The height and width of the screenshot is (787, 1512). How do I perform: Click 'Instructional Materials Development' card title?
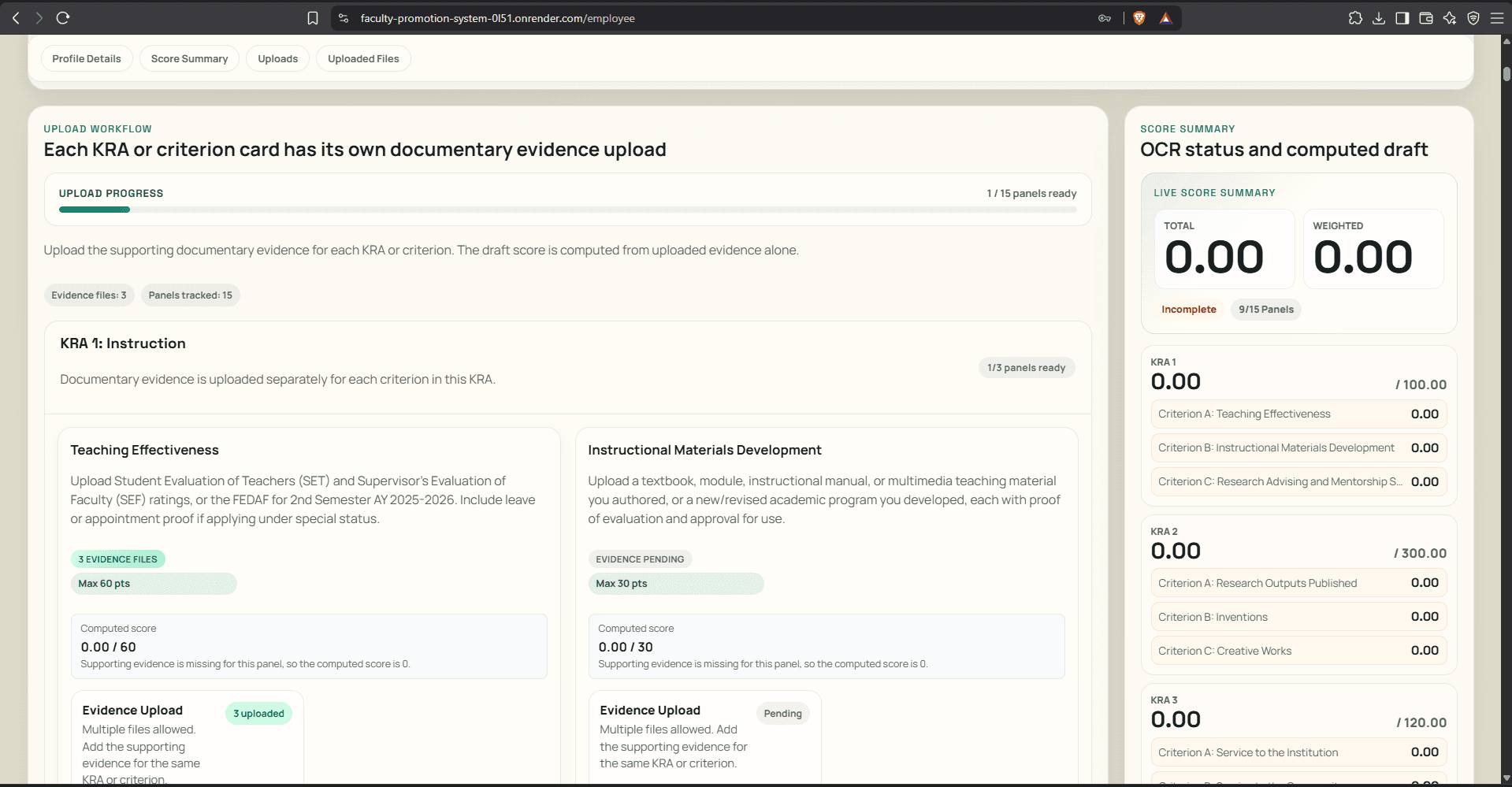[x=704, y=450]
